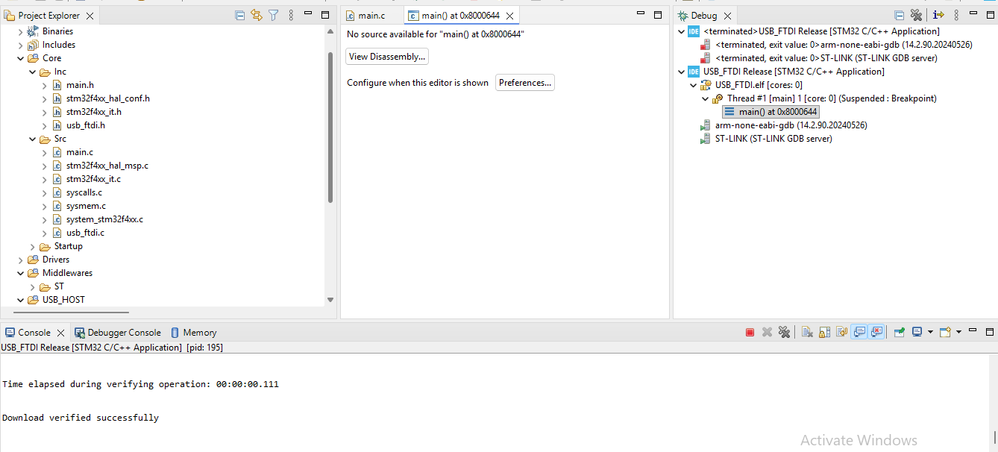
Task: Close the Project Explorer tab
Action: coord(90,15)
